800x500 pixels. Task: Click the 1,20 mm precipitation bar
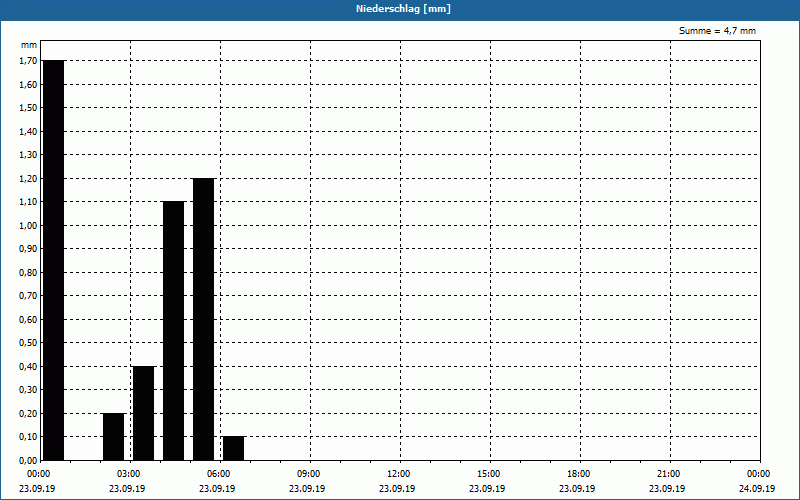(x=204, y=319)
